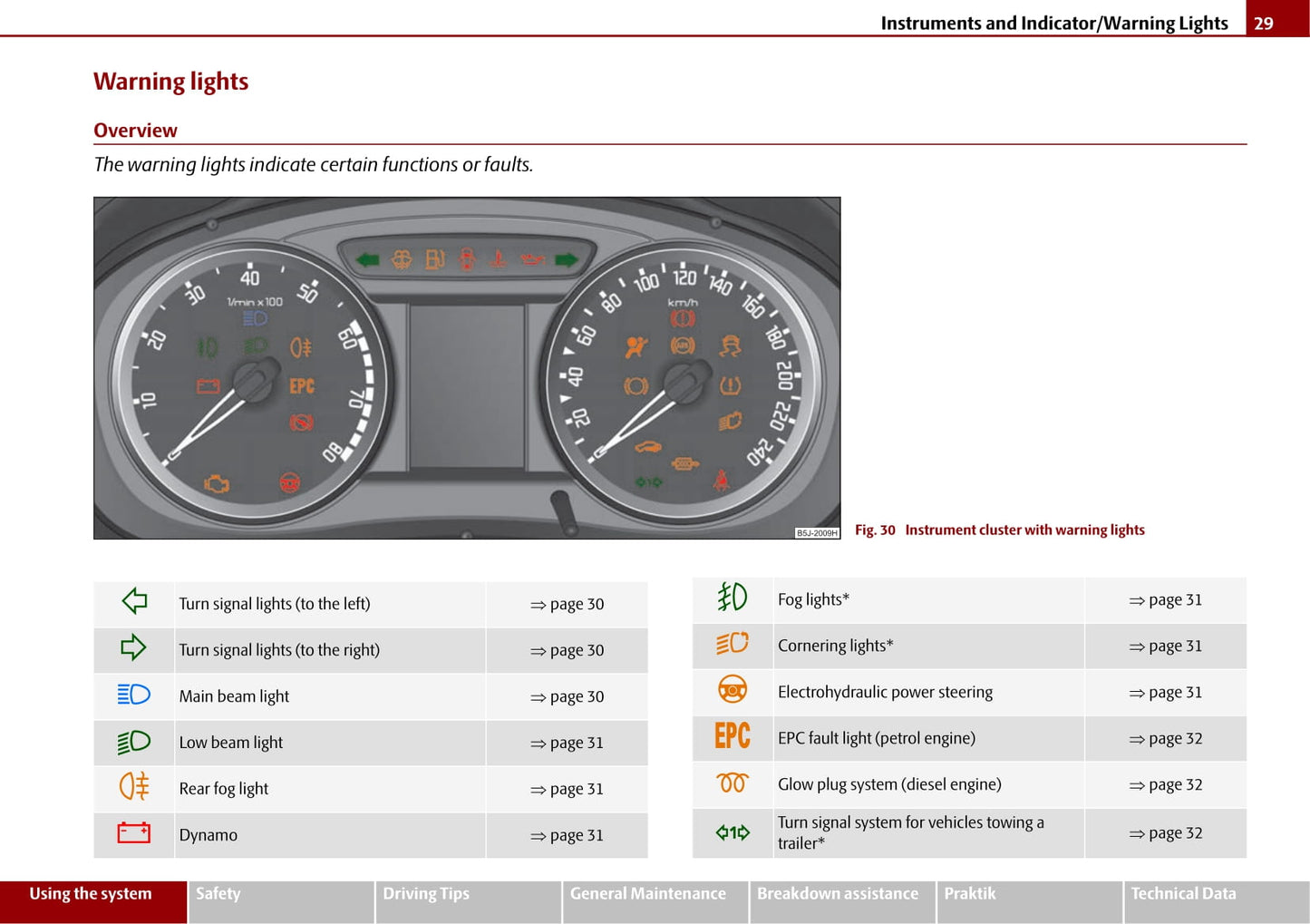Click the cornering lights icon
The width and height of the screenshot is (1310, 924).
[732, 644]
